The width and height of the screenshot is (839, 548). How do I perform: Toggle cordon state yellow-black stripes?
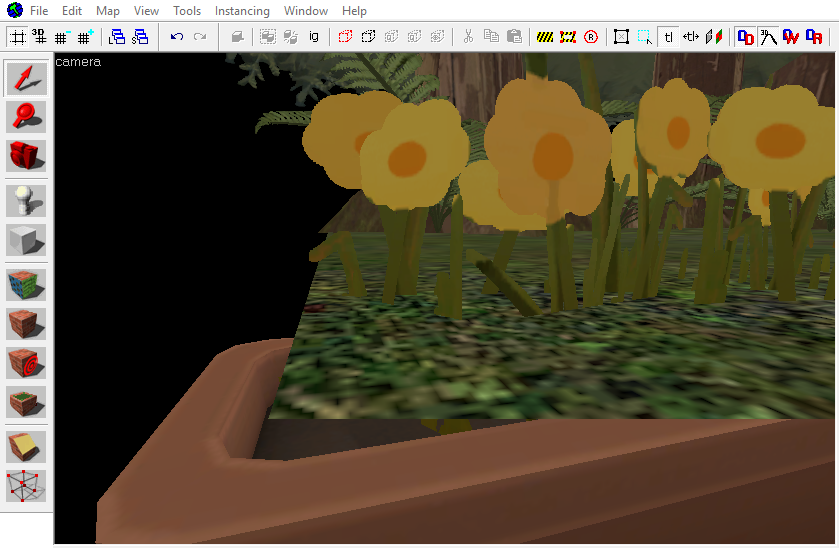pos(545,37)
